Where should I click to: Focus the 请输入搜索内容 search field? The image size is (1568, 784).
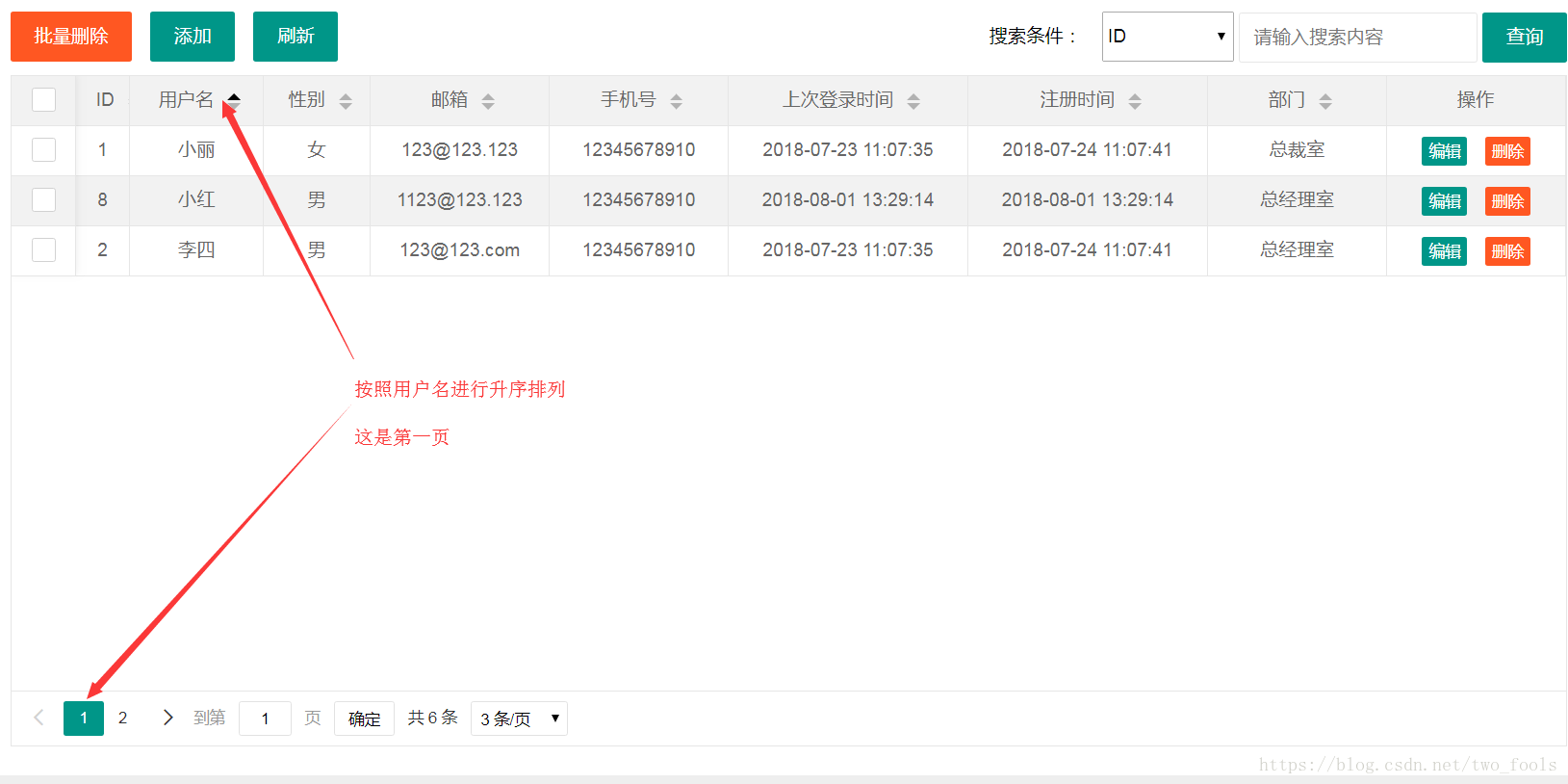(1357, 37)
